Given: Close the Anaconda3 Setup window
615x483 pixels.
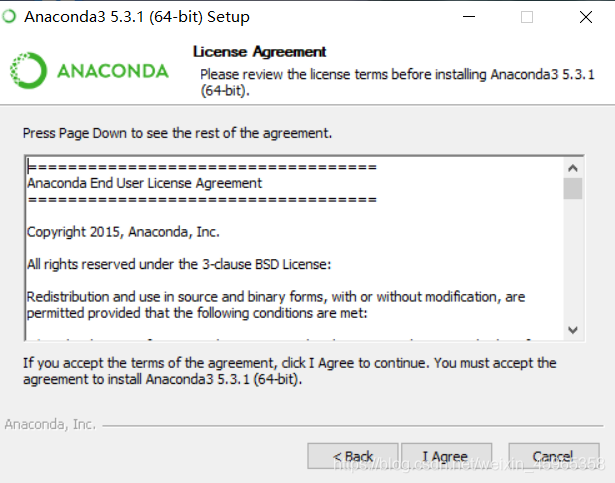Looking at the screenshot, I should (x=586, y=17).
